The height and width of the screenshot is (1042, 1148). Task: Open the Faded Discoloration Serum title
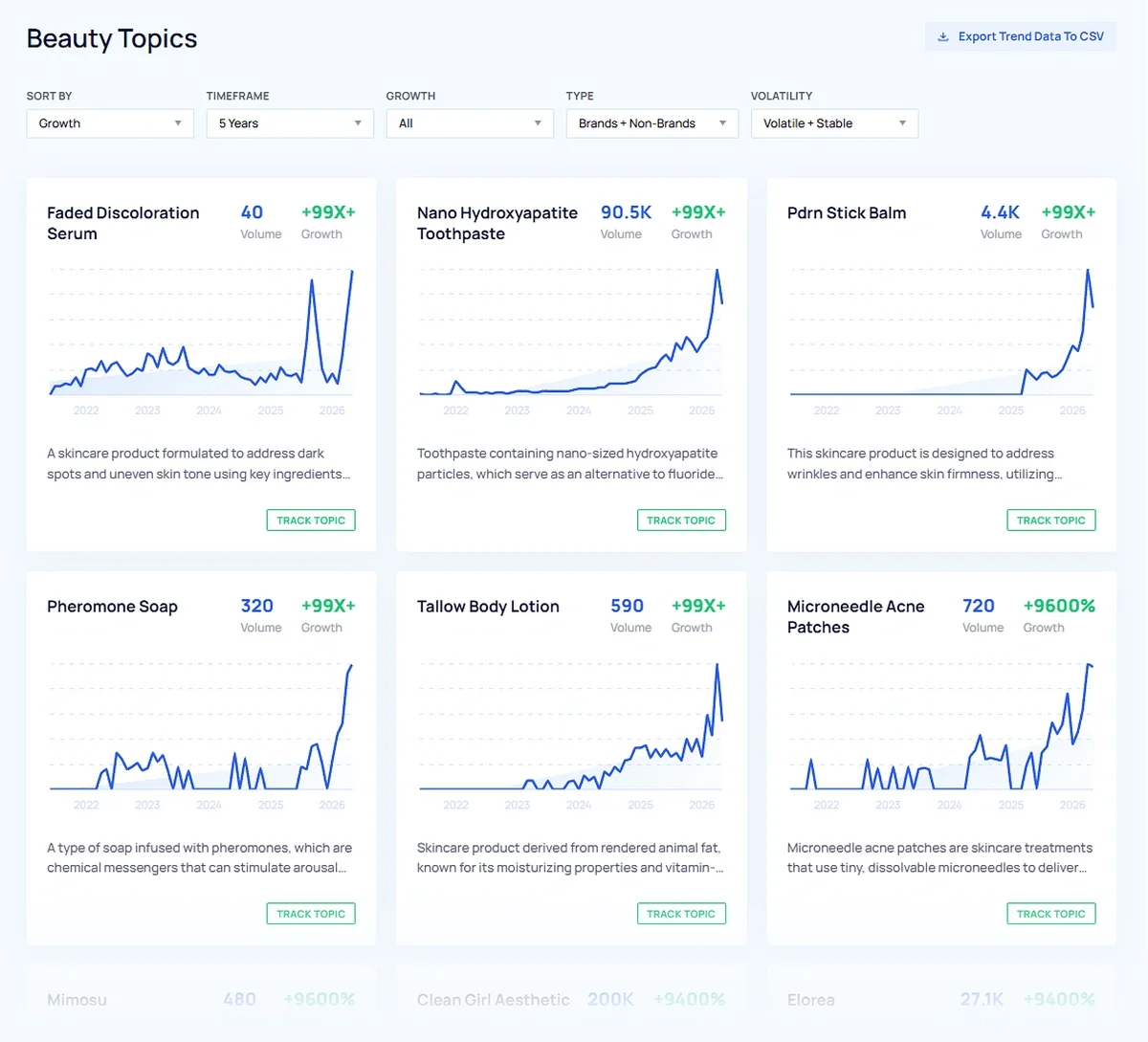point(123,223)
